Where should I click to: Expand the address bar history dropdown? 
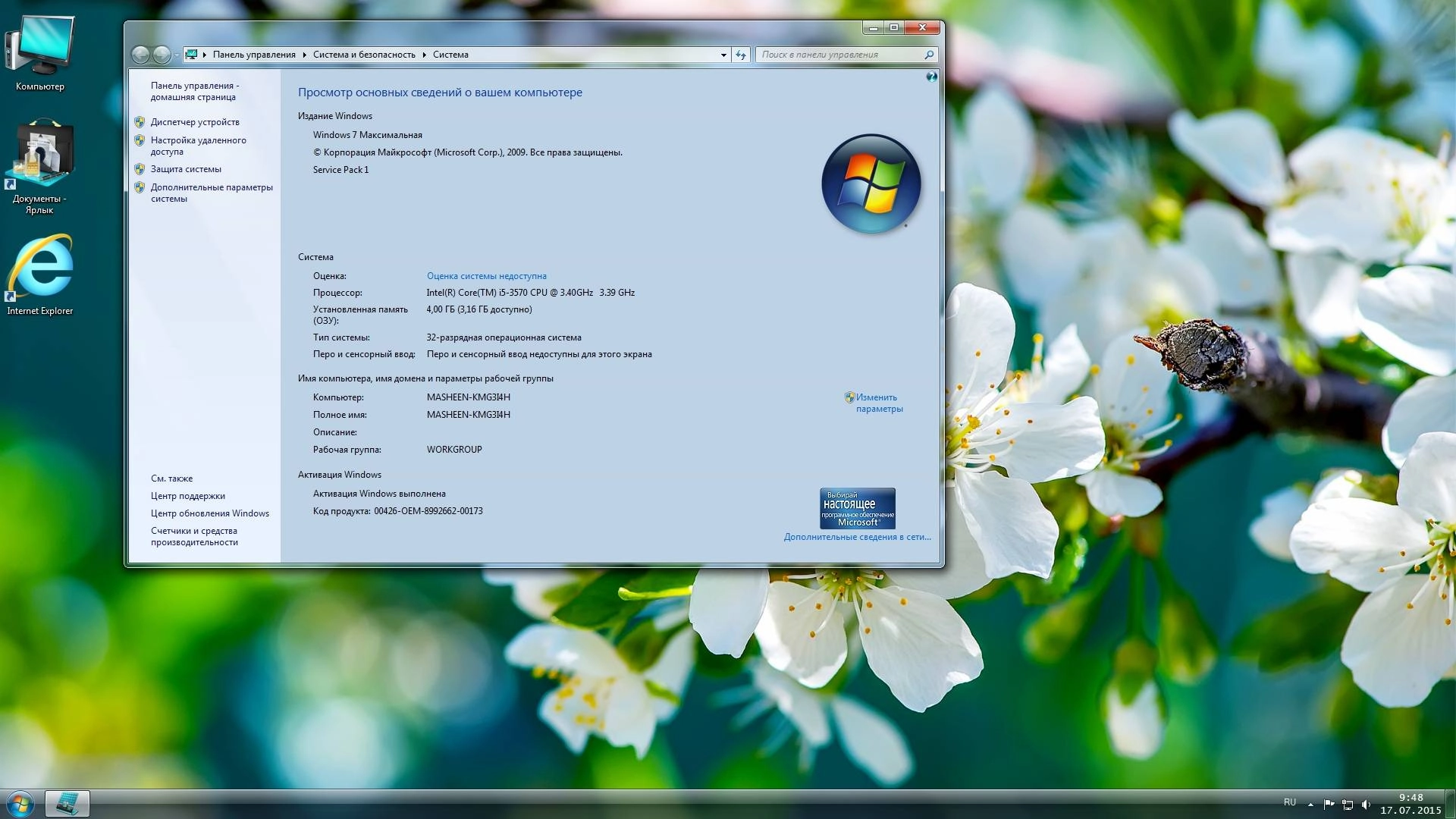723,55
